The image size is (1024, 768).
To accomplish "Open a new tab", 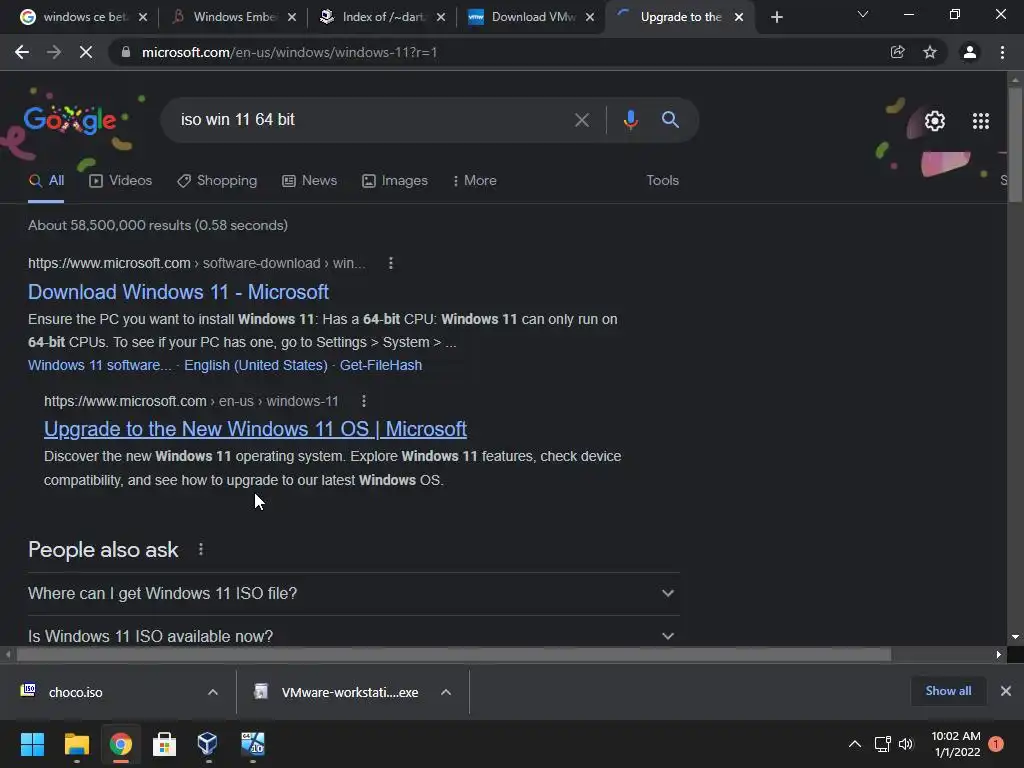I will [776, 17].
